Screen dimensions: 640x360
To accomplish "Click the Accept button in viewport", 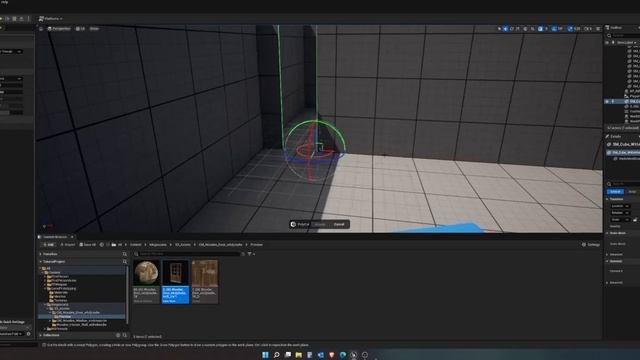I will click(x=320, y=224).
